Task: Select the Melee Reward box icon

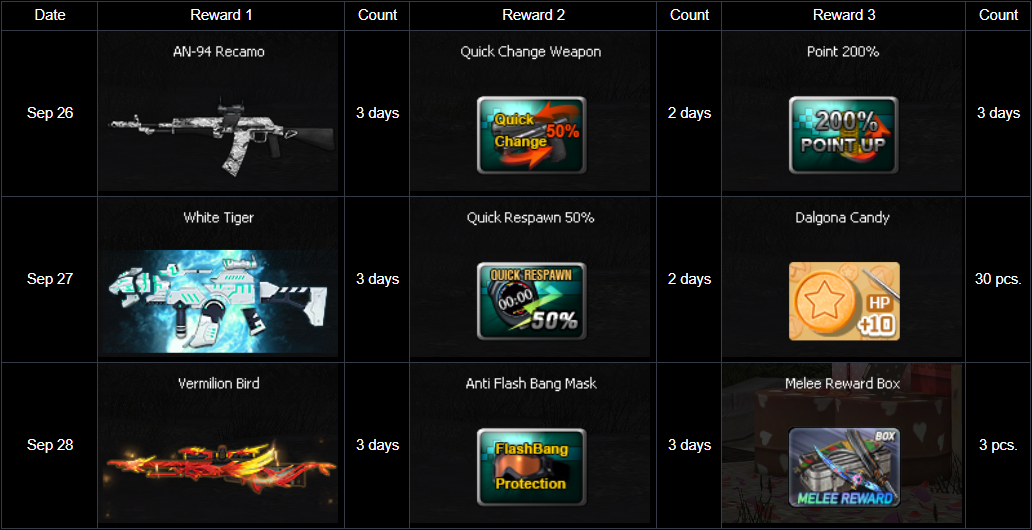Action: pos(844,467)
